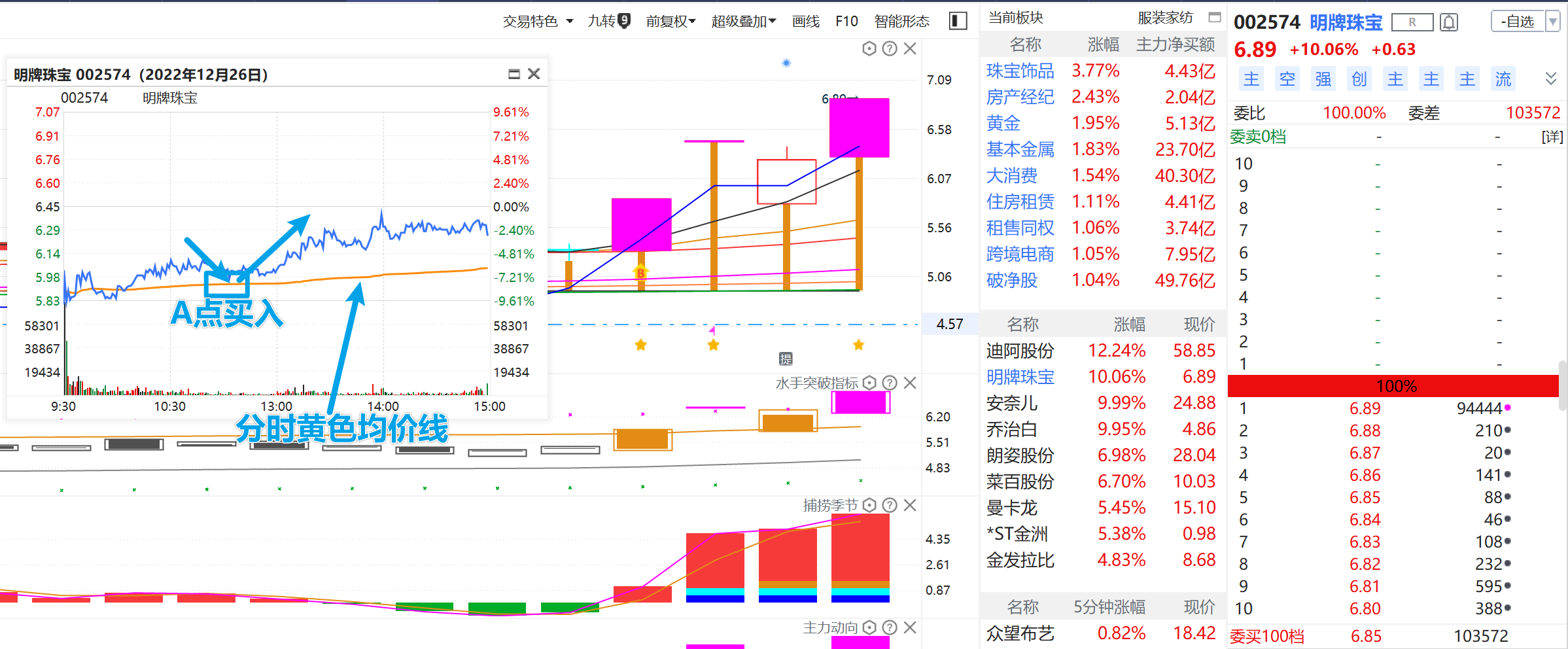This screenshot has height=649, width=1568.
Task: Open settings for 捕捞季节 indicator
Action: coord(869,505)
